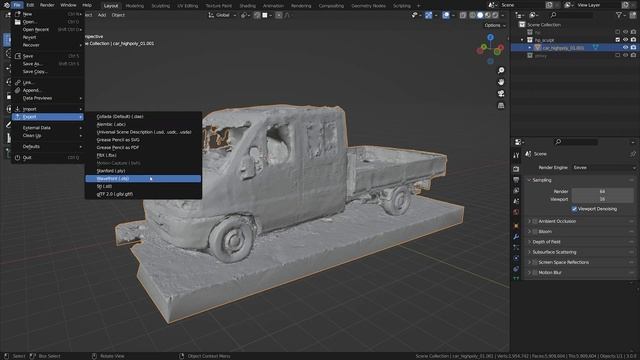640x360 pixels.
Task: Choose FBX (.fbx) export option
Action: pos(143,156)
